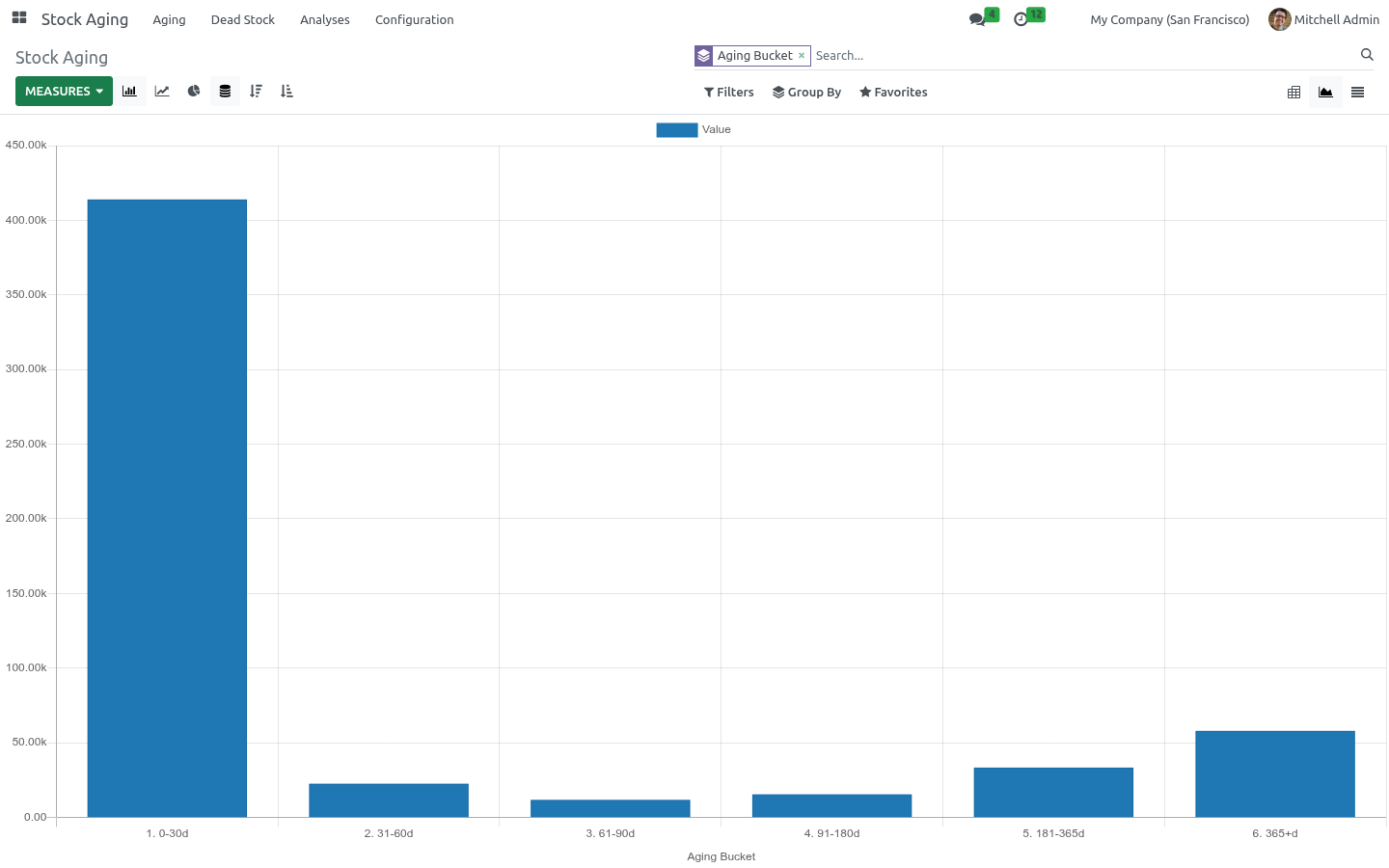The image size is (1389, 868).
Task: Remove the Aging Bucket search facet
Action: 802,56
